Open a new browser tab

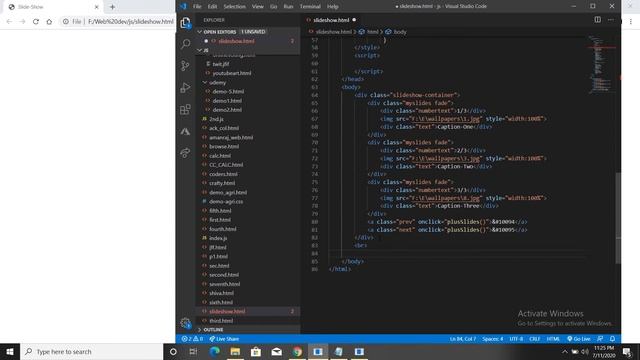[x=112, y=7]
